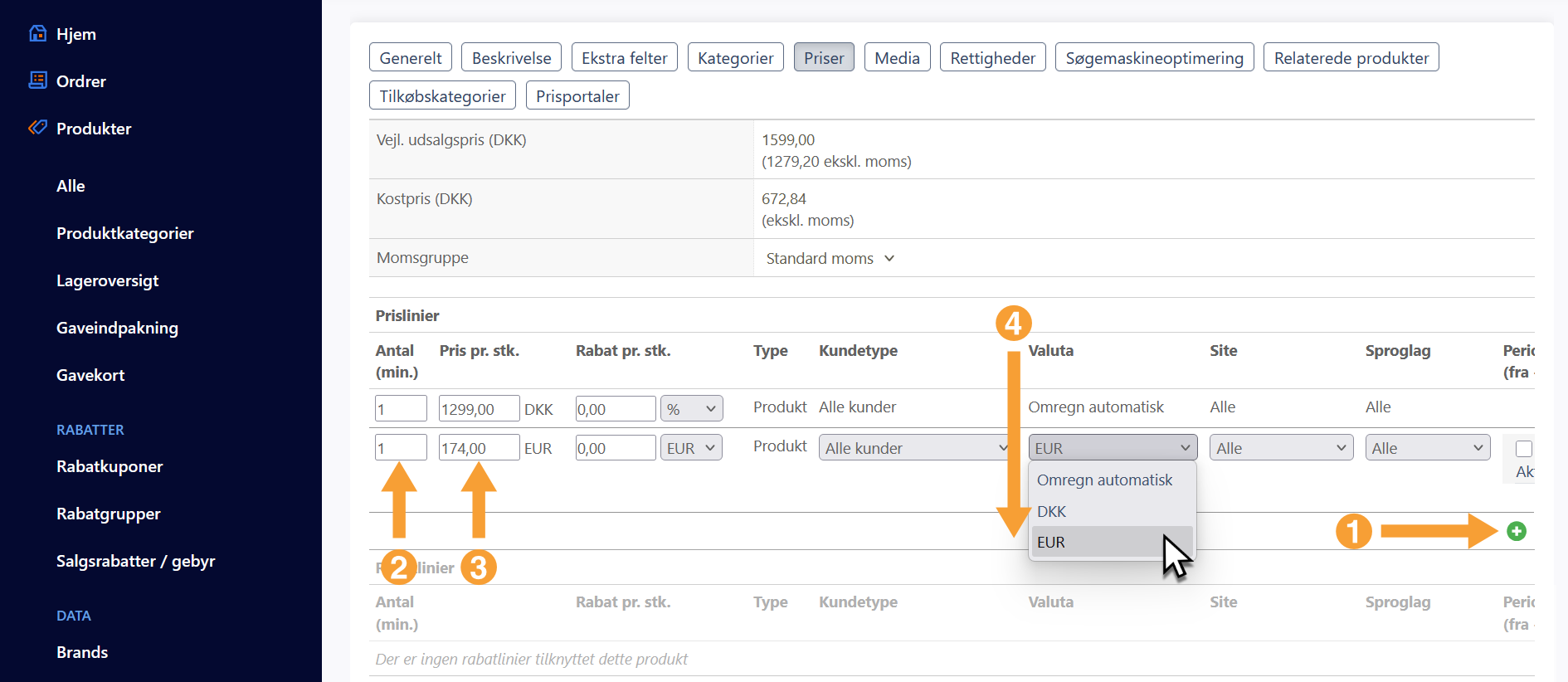Open the Site dropdown set to Alle
The height and width of the screenshot is (682, 1568).
(x=1280, y=448)
